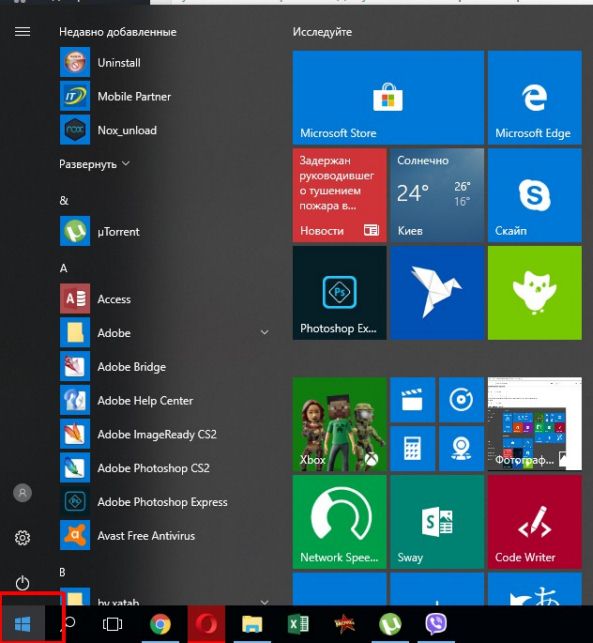Open the Movies & TV clapperboard tile
The width and height of the screenshot is (593, 643).
point(413,400)
